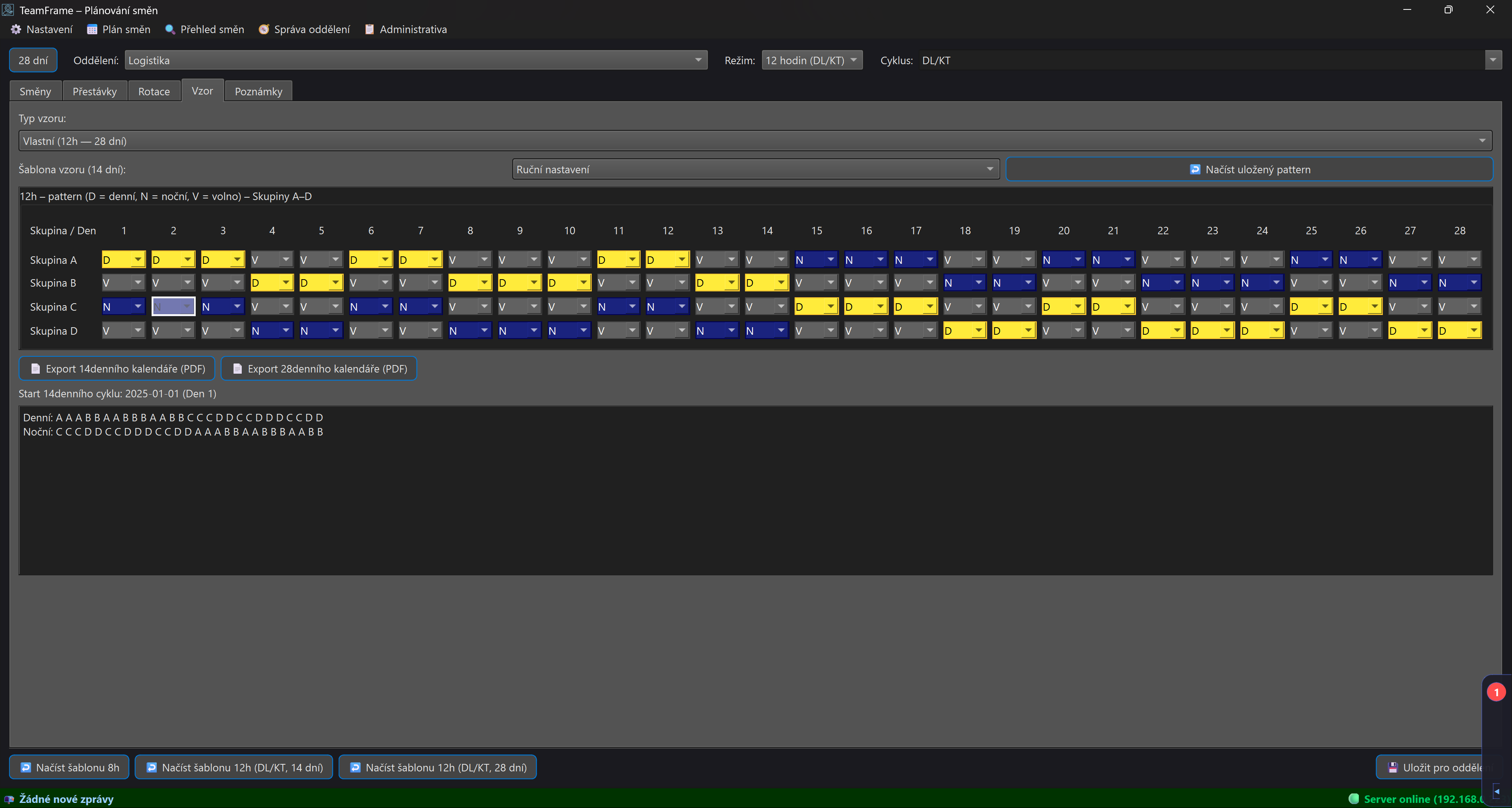Click the message icon in the status bar

[9, 799]
